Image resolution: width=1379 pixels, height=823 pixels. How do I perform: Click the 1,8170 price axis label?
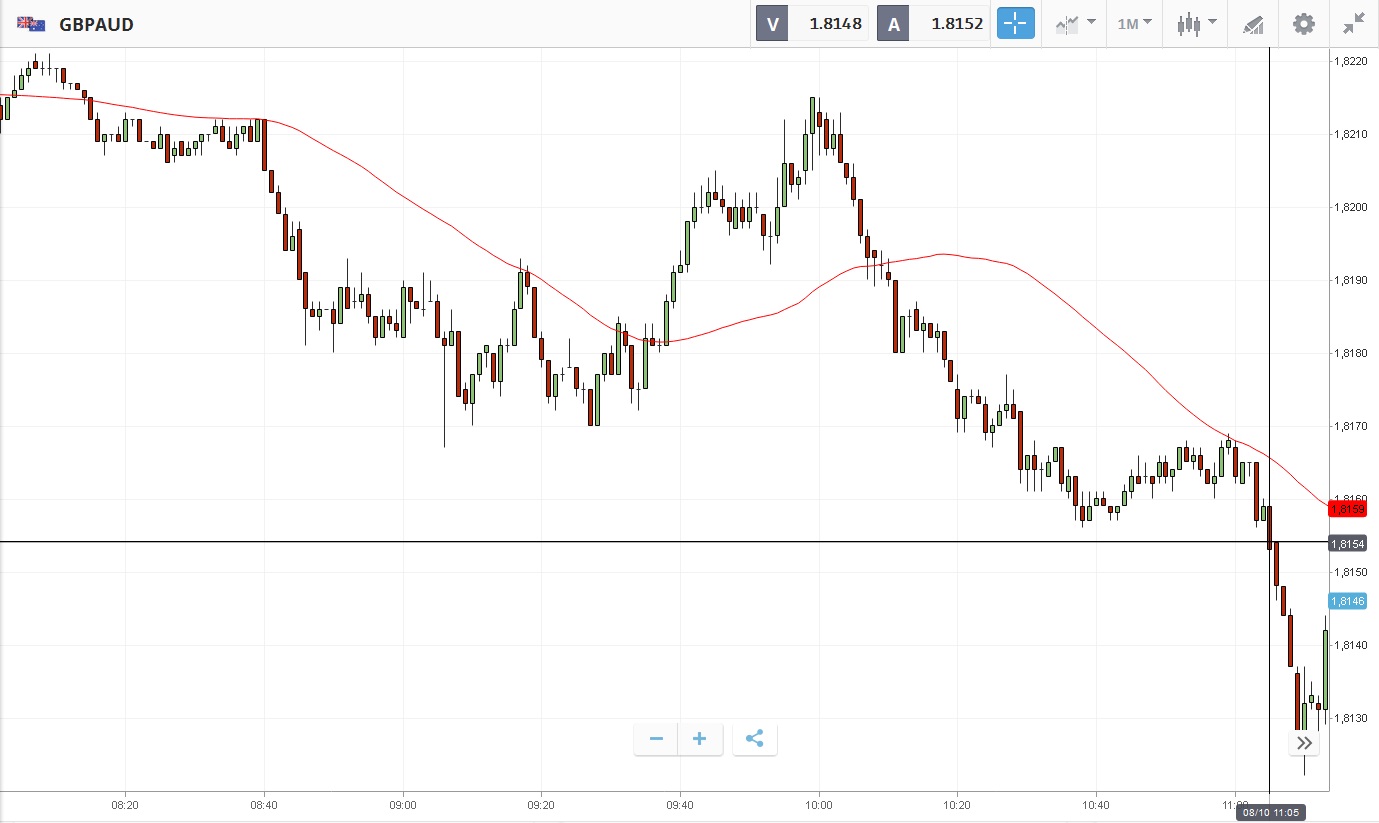pyautogui.click(x=1349, y=426)
